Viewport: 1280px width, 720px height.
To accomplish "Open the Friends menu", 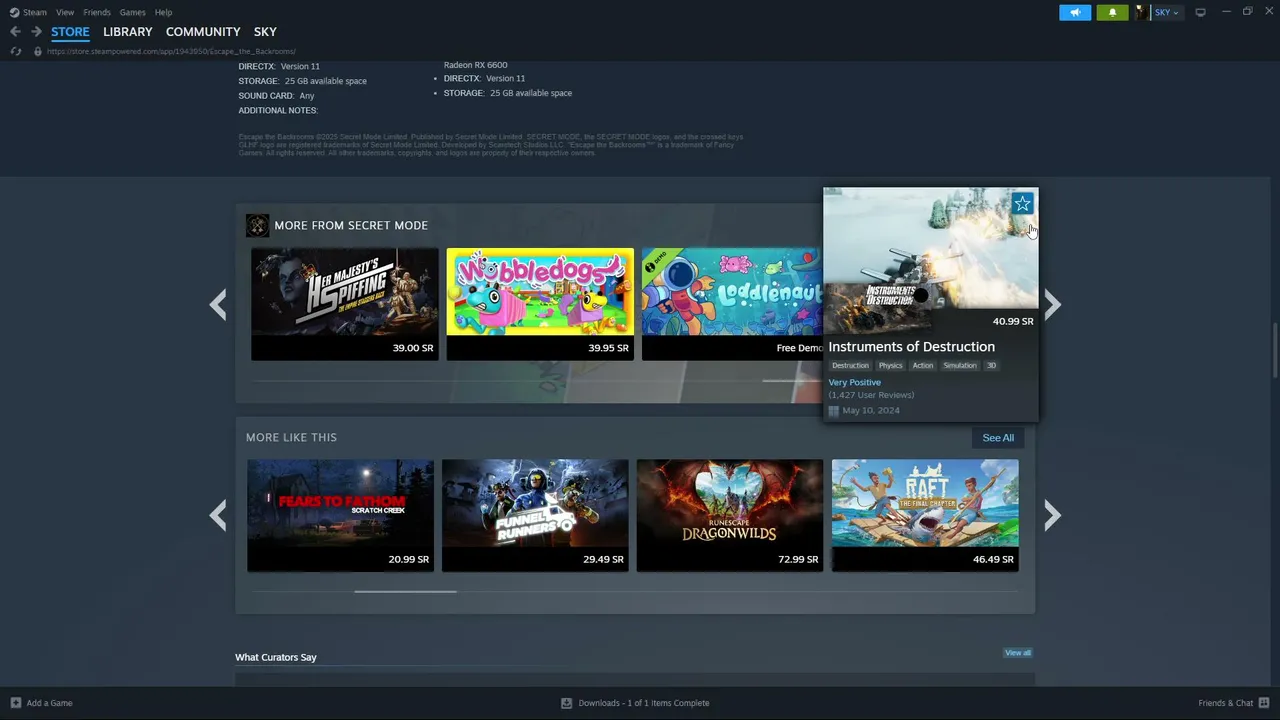I will tap(97, 12).
